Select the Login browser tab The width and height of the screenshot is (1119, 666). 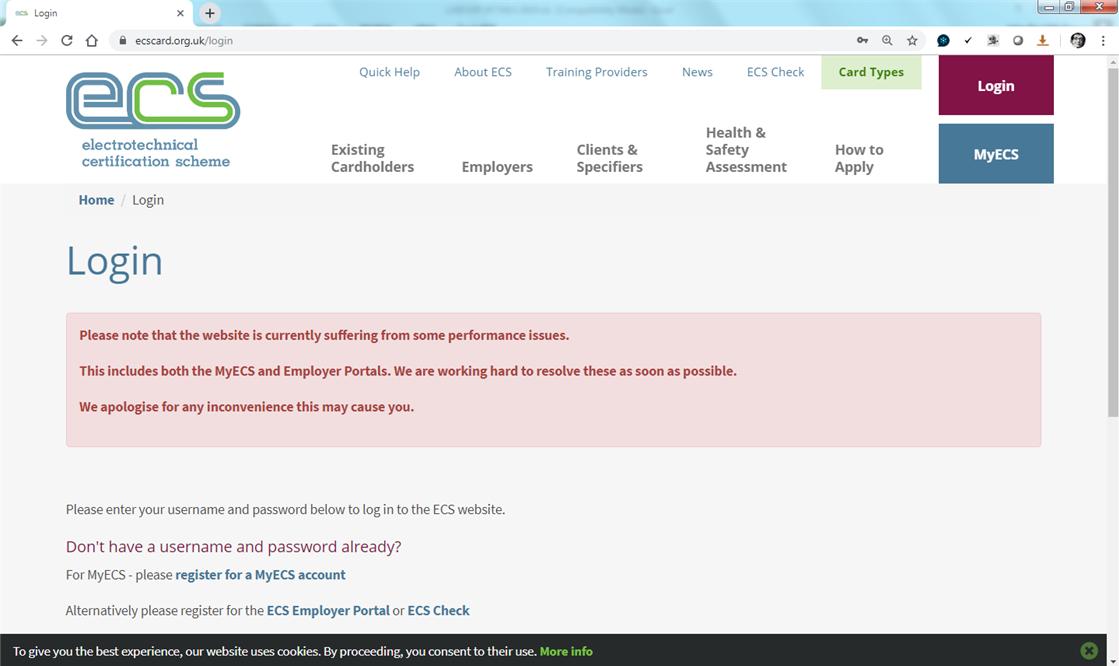[x=96, y=13]
